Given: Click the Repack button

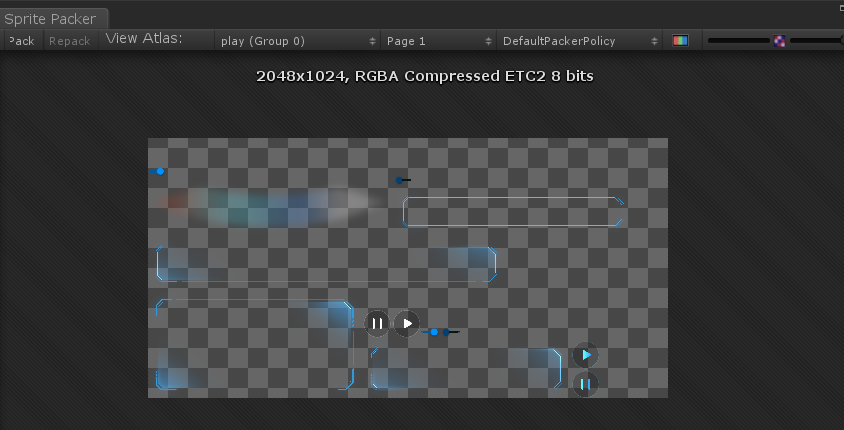Looking at the screenshot, I should pos(69,41).
